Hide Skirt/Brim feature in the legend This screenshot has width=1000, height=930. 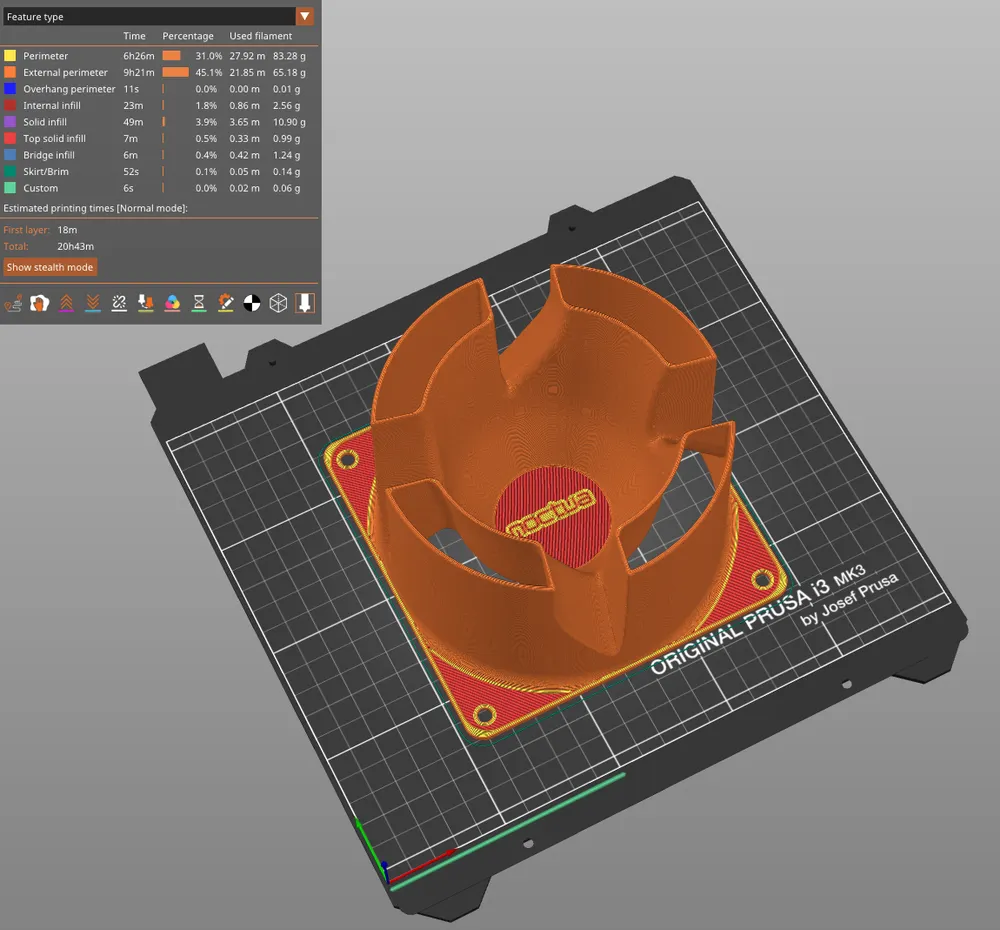(x=46, y=172)
